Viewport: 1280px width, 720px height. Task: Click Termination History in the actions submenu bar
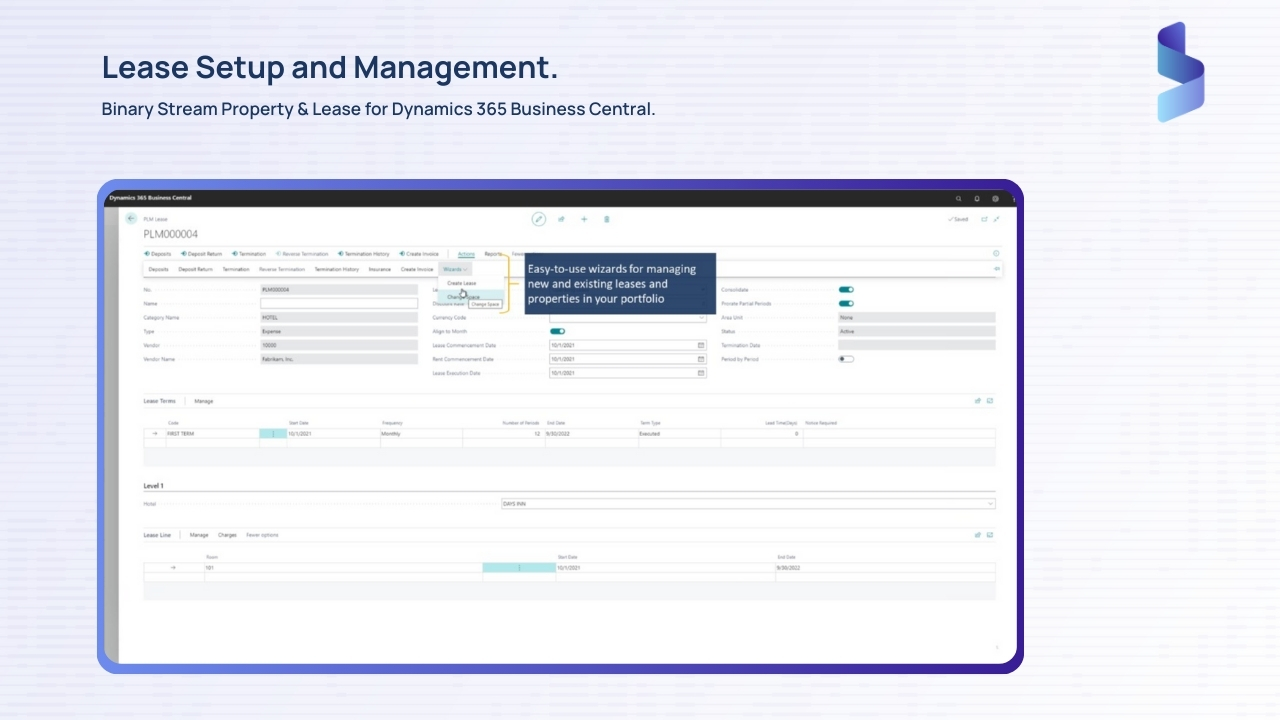[337, 269]
